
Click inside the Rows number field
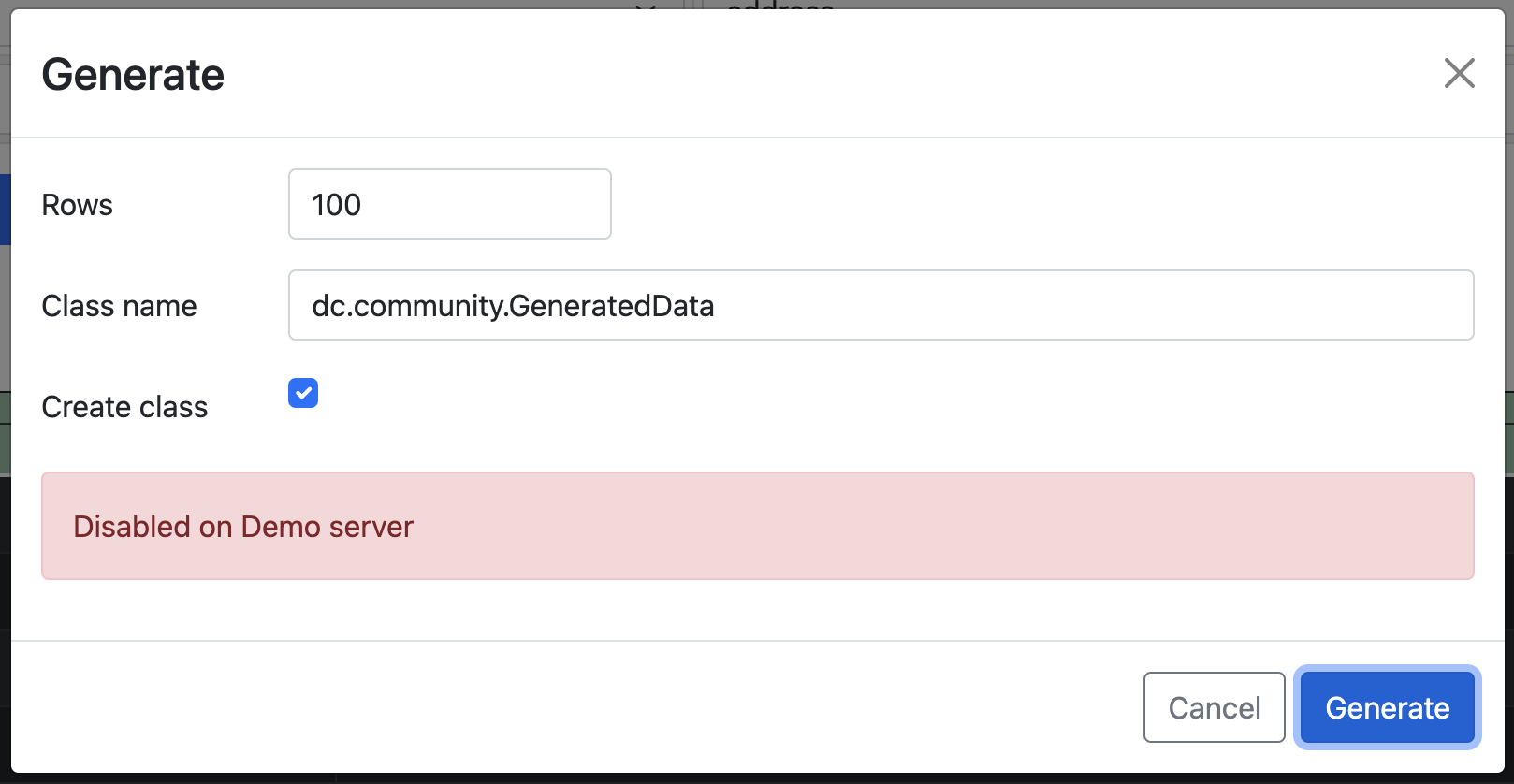(x=449, y=204)
